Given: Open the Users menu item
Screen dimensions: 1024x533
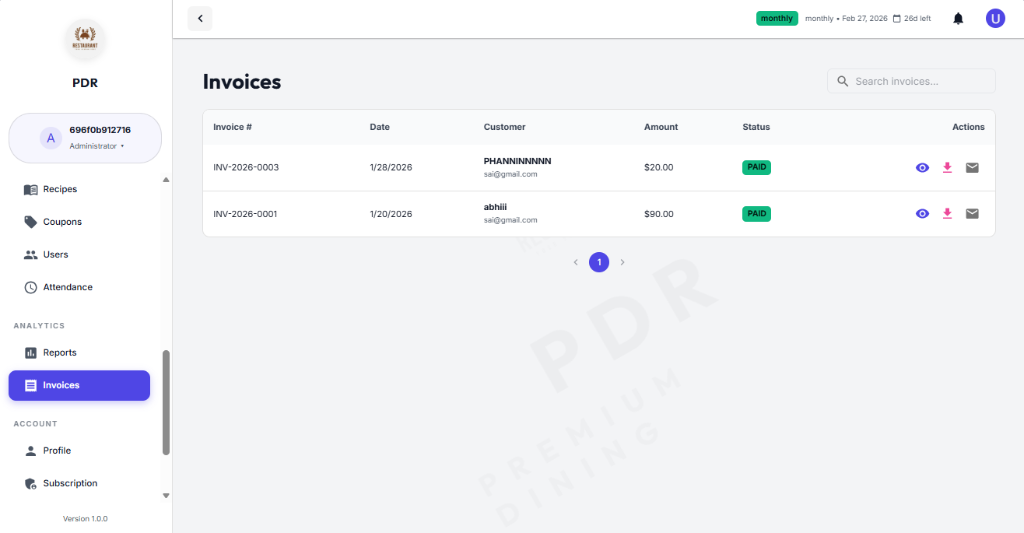Looking at the screenshot, I should click(79, 255).
